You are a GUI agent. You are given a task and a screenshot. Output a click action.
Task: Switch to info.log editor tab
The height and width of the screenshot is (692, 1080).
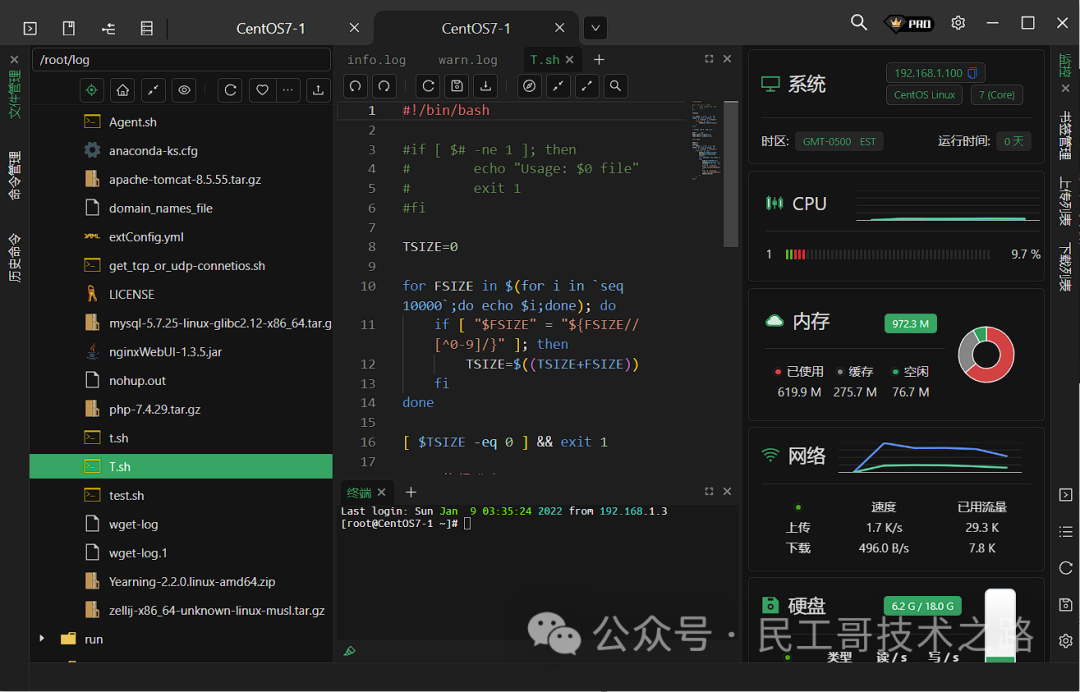coord(376,60)
